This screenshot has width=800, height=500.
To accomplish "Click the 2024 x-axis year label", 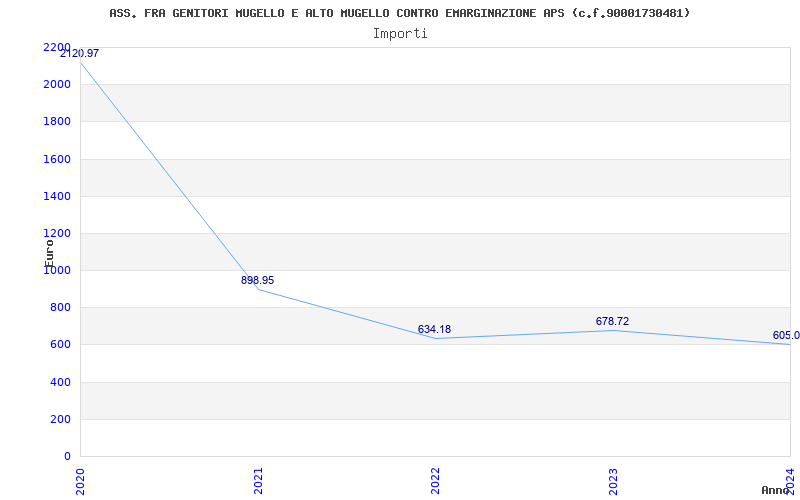I will tap(790, 481).
